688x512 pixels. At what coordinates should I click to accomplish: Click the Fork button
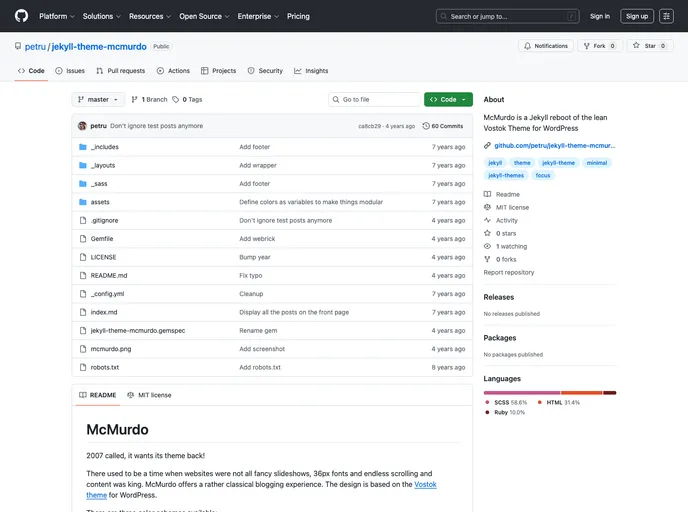point(599,46)
